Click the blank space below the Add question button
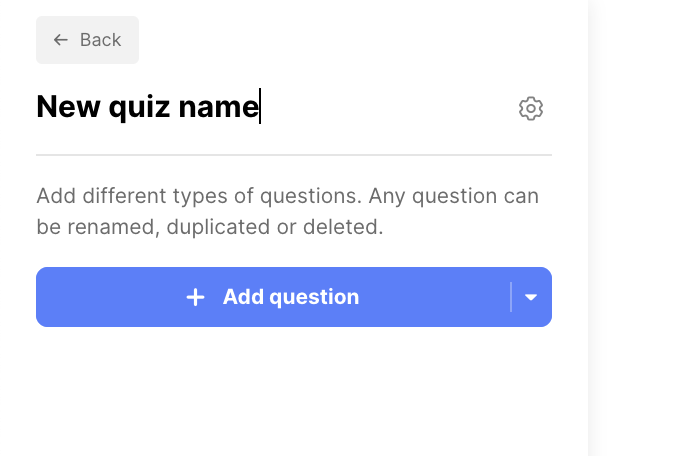 294,390
